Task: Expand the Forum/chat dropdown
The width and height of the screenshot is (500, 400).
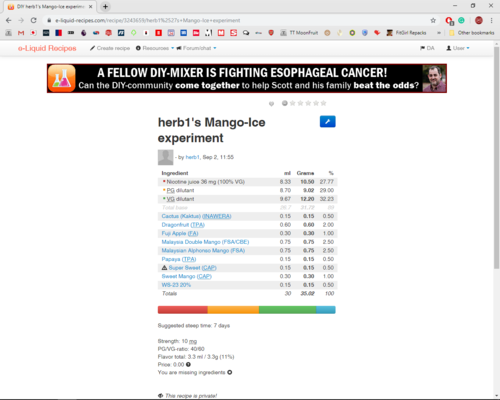Action: [x=196, y=48]
